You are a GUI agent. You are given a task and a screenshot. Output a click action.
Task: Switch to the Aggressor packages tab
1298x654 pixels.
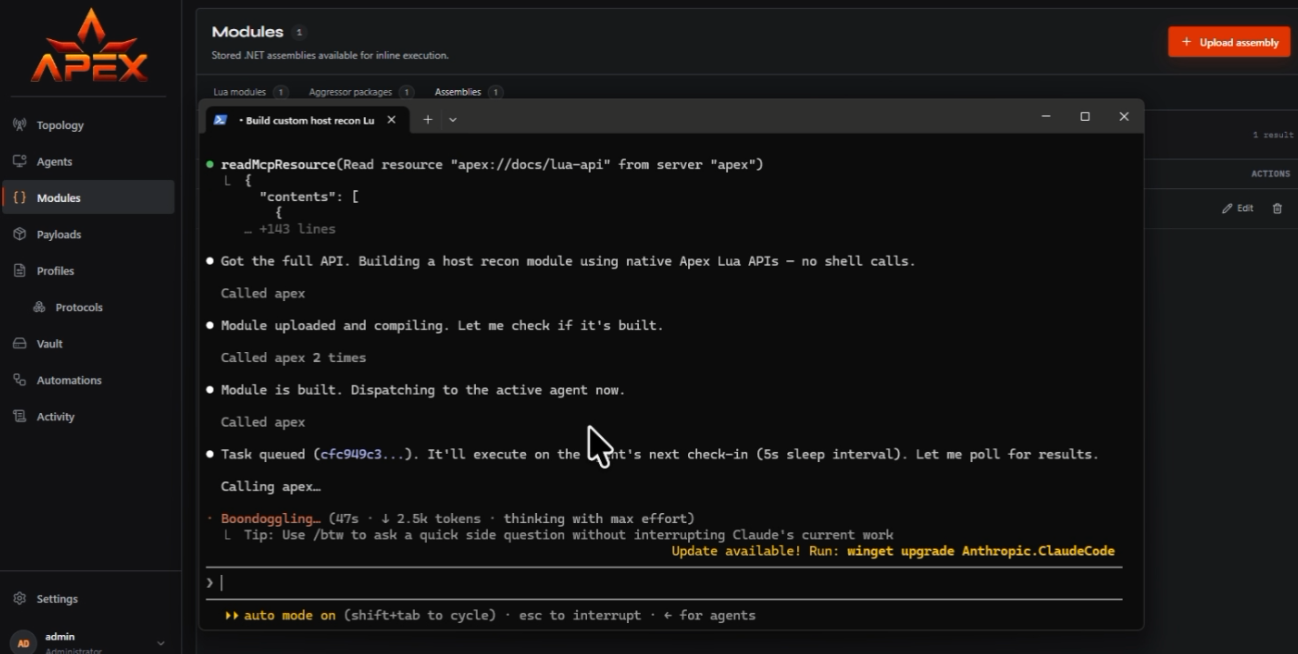[361, 92]
